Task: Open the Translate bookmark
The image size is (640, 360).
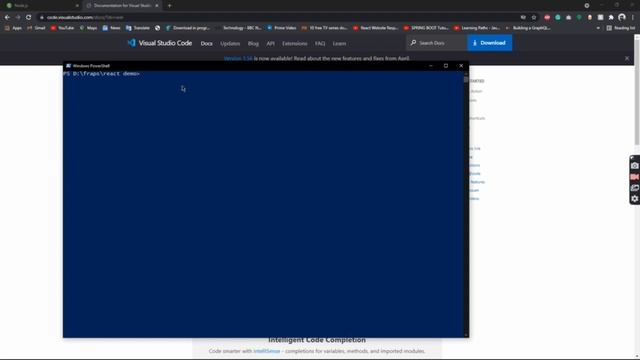Action: click(138, 28)
